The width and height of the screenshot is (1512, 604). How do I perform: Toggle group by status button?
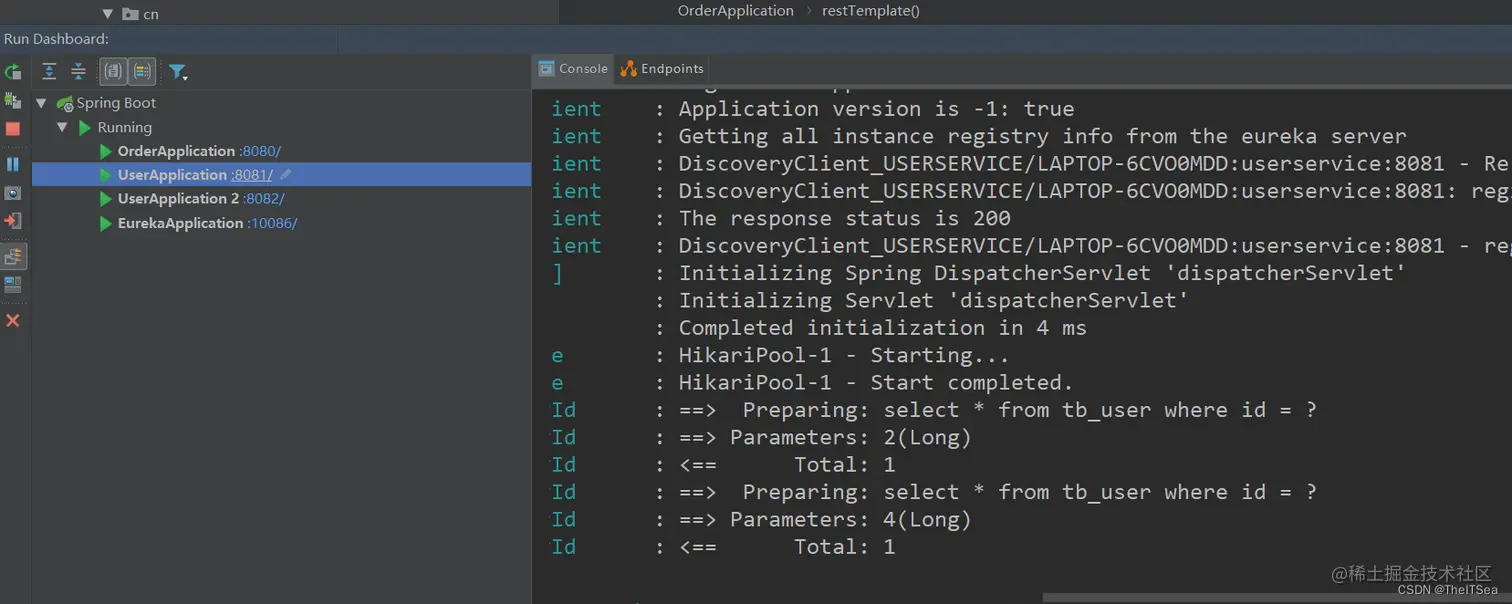(142, 71)
